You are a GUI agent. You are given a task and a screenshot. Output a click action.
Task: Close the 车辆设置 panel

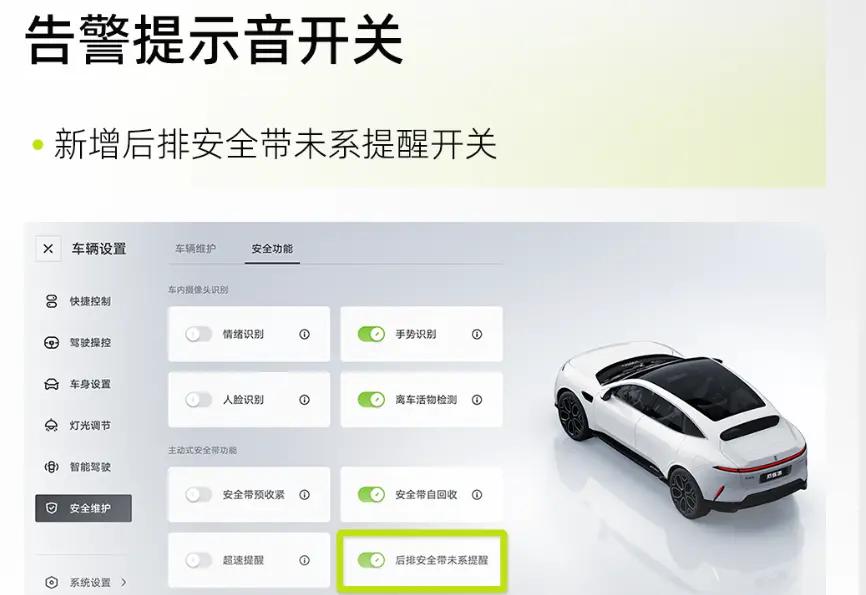(x=48, y=249)
